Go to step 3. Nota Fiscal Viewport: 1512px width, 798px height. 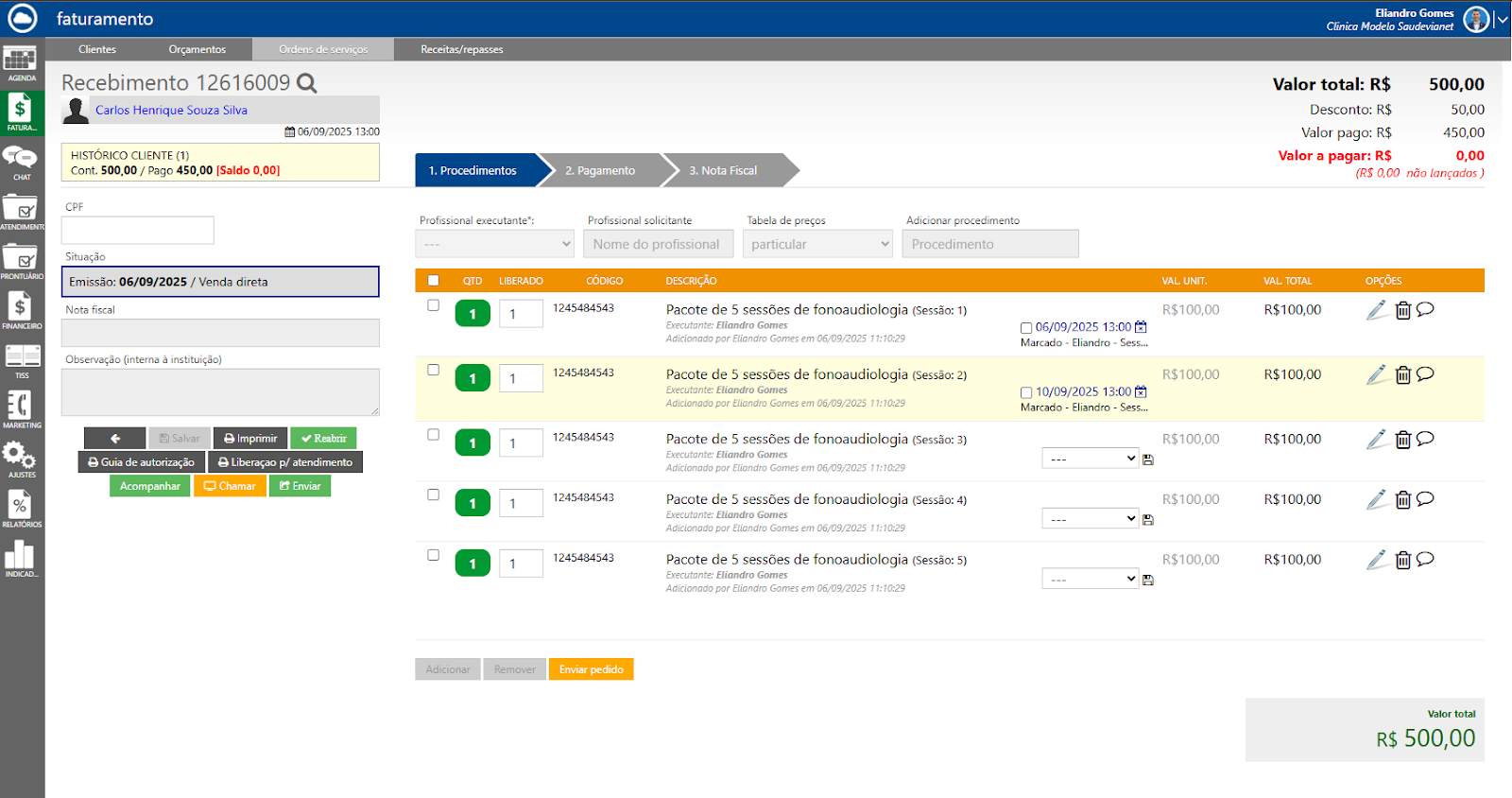(x=724, y=170)
